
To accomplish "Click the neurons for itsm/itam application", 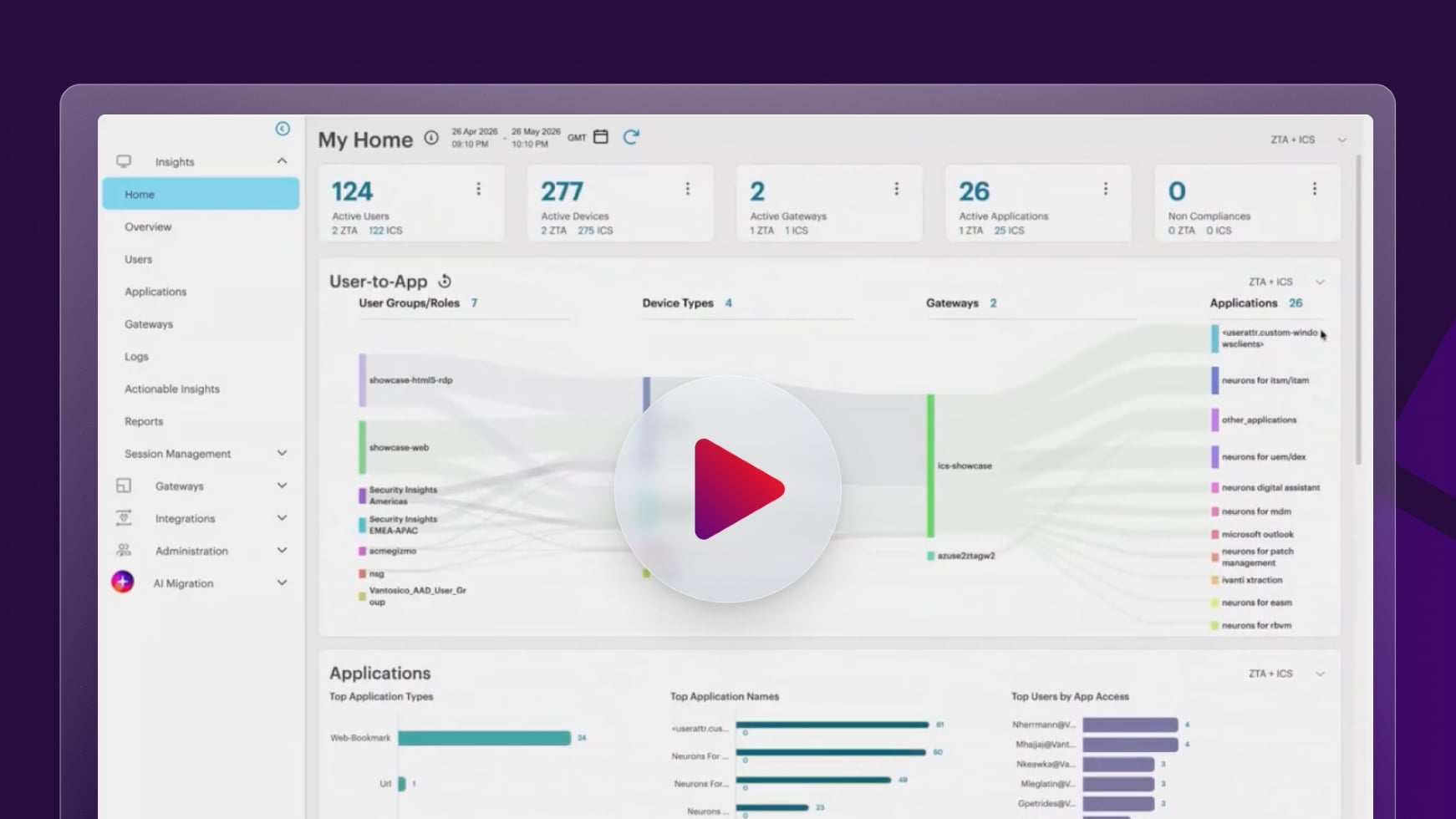I will (x=1265, y=380).
